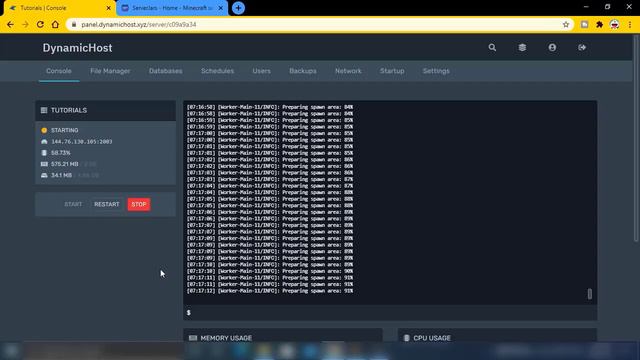Click the cast/media icon beside extensions
This screenshot has height=360, width=640.
(584, 24)
